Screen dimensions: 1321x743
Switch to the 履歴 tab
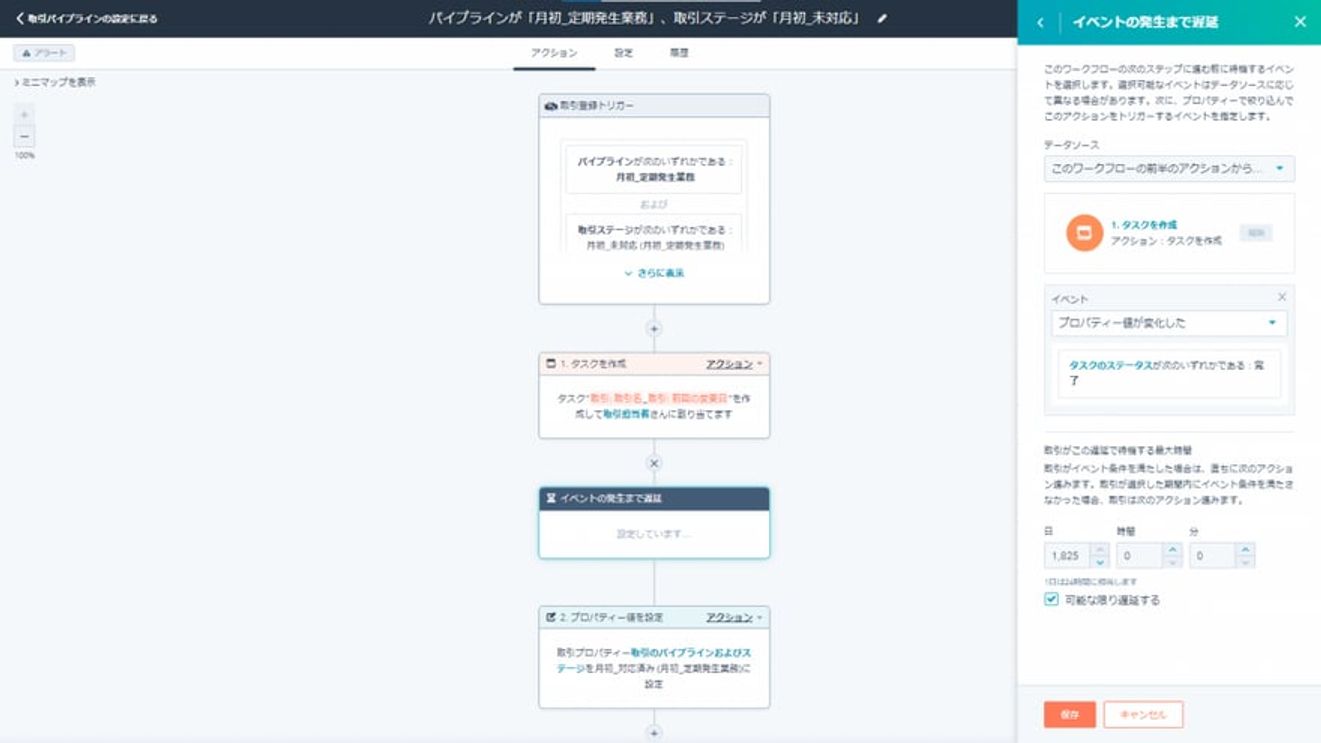679,53
